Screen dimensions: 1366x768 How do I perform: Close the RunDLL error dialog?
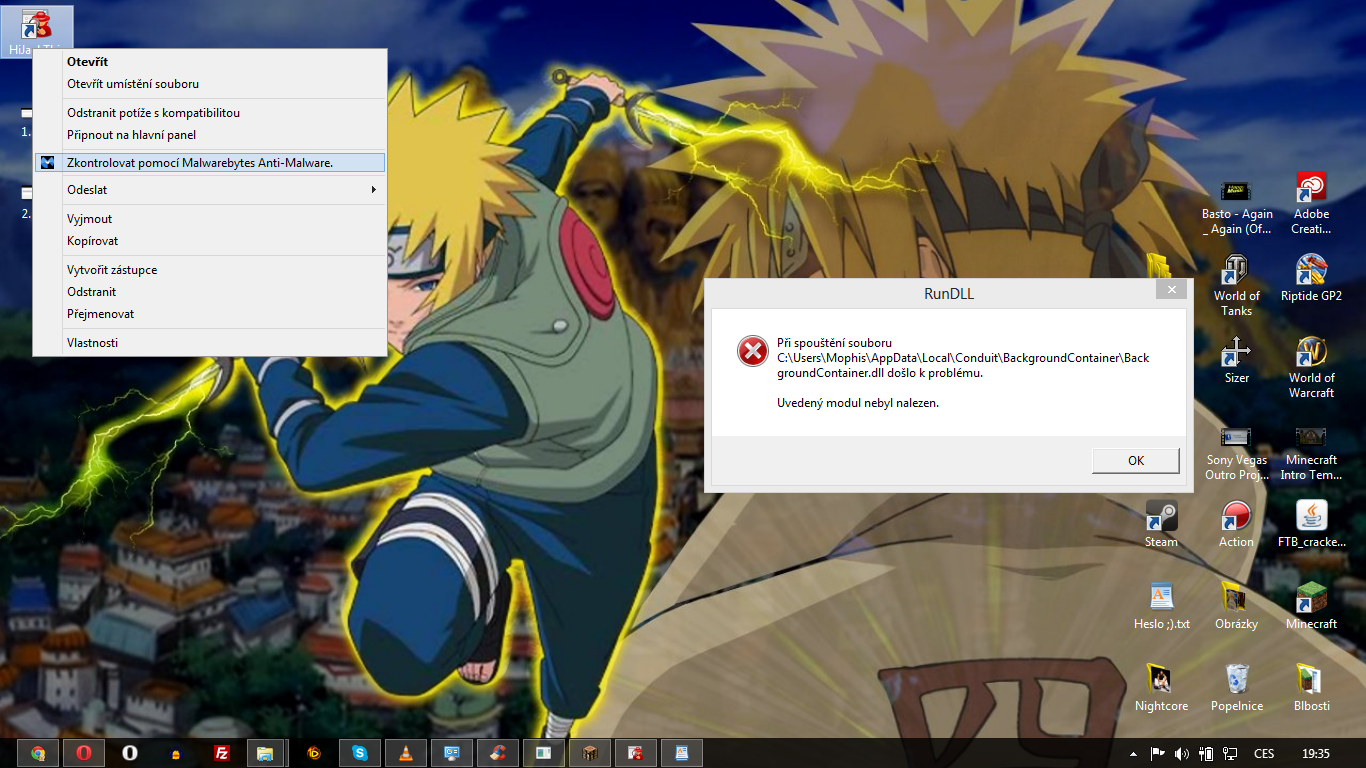(x=1170, y=290)
